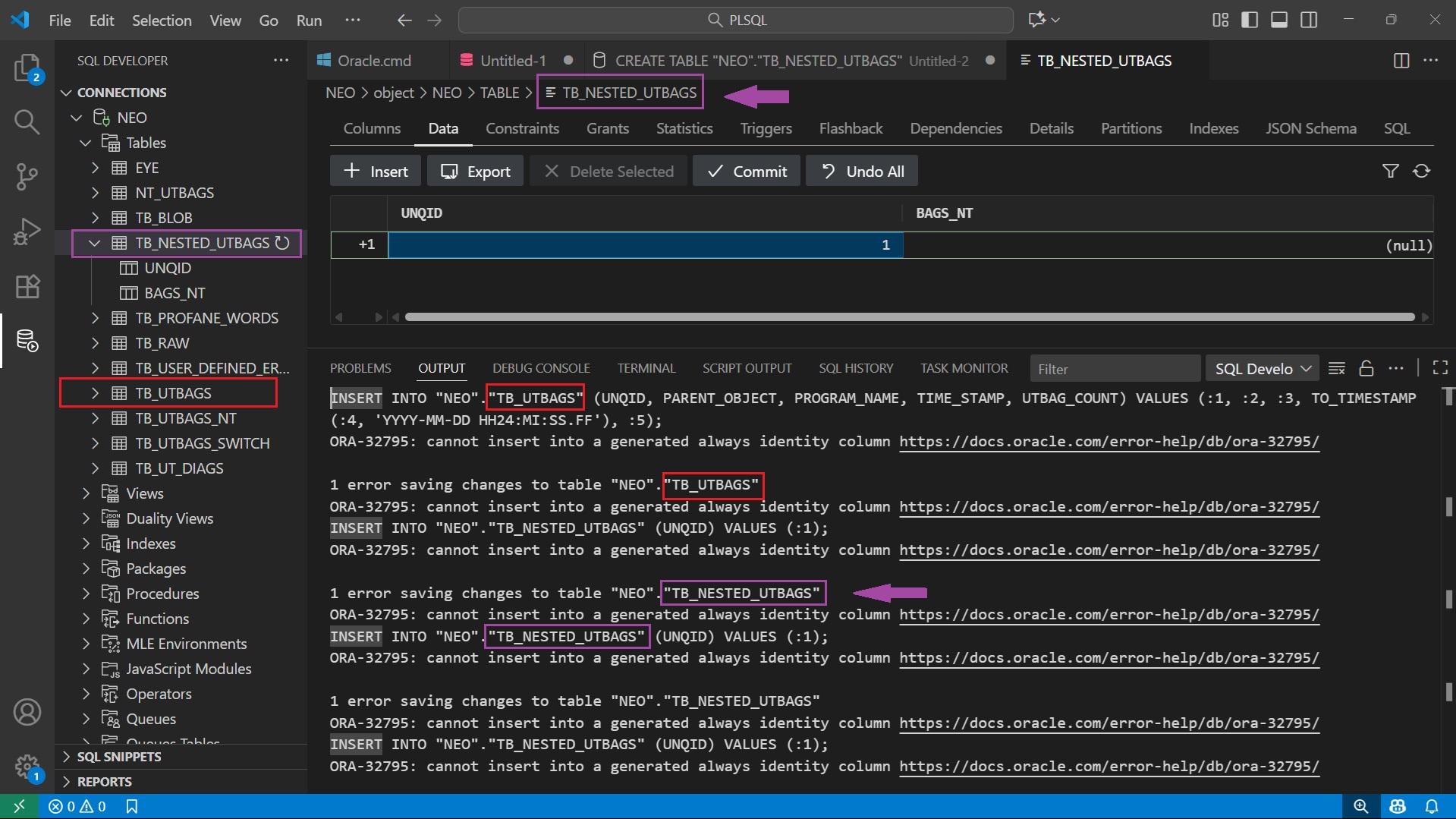Refresh the data grid with refresh icon

point(1421,172)
